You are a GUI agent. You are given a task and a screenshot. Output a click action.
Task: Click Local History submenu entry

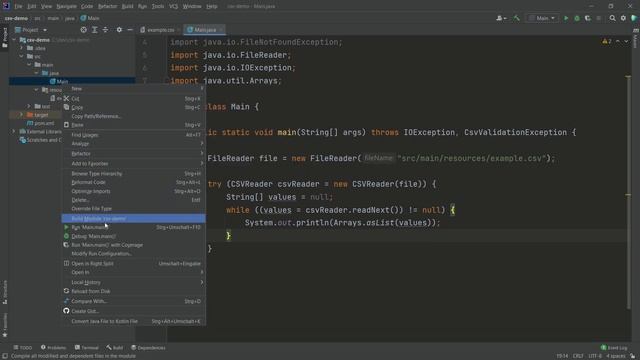(x=133, y=282)
